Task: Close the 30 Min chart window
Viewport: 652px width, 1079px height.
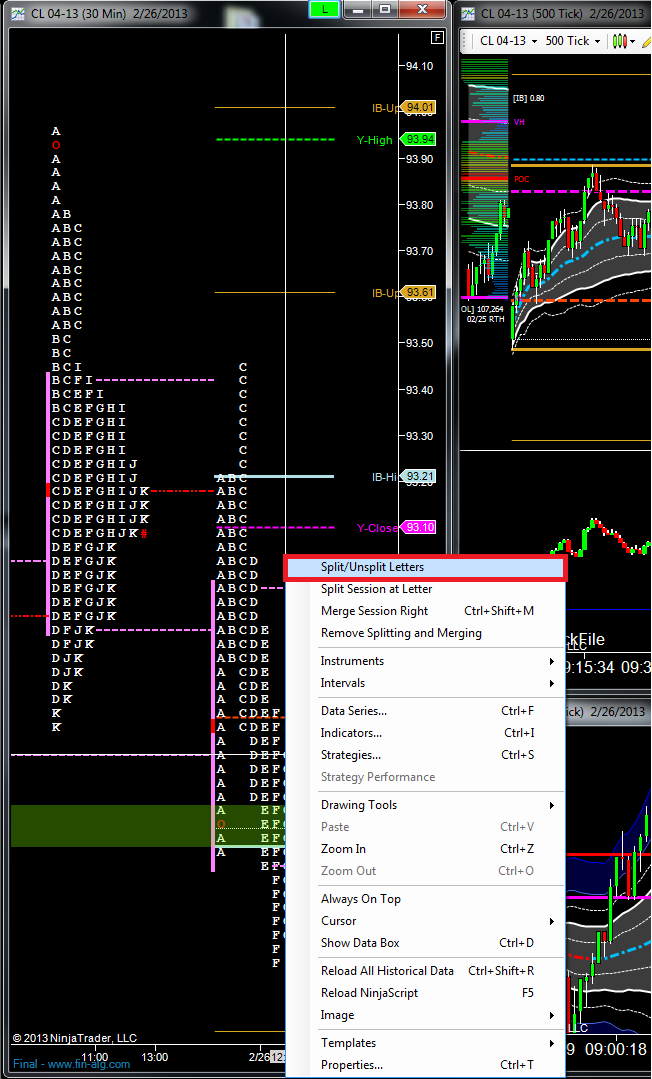Action: (422, 10)
